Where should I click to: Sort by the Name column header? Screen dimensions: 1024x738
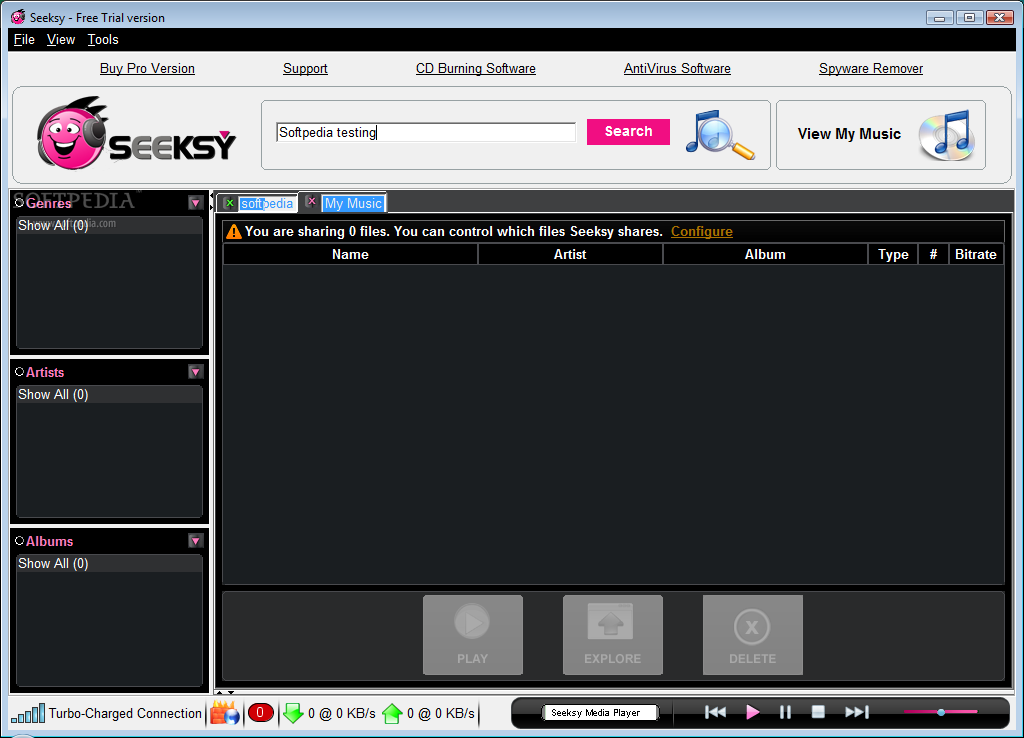tap(350, 254)
